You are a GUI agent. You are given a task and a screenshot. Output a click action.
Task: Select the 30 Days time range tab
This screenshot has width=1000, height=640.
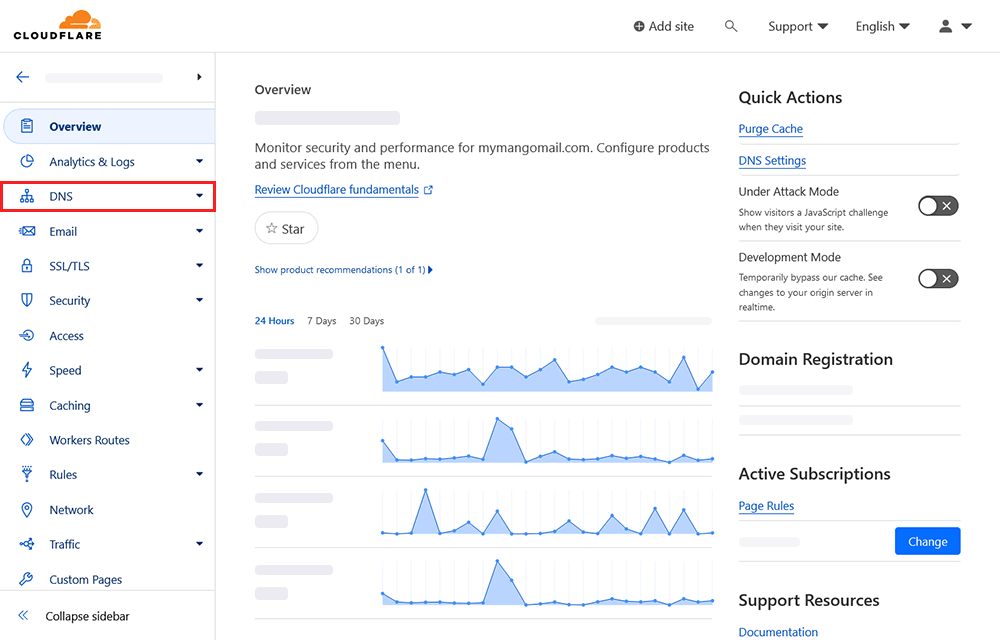[367, 321]
